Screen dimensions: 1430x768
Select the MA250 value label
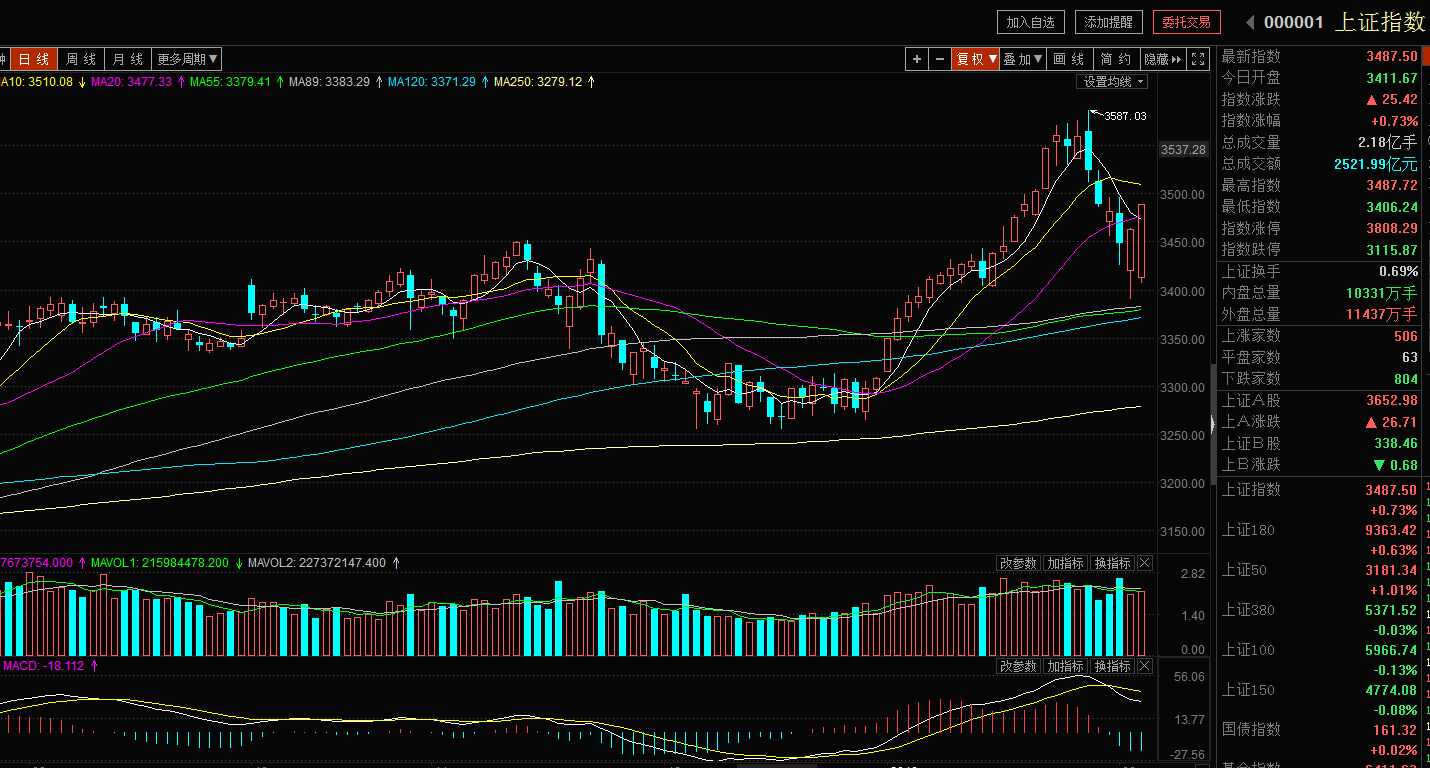pos(537,82)
